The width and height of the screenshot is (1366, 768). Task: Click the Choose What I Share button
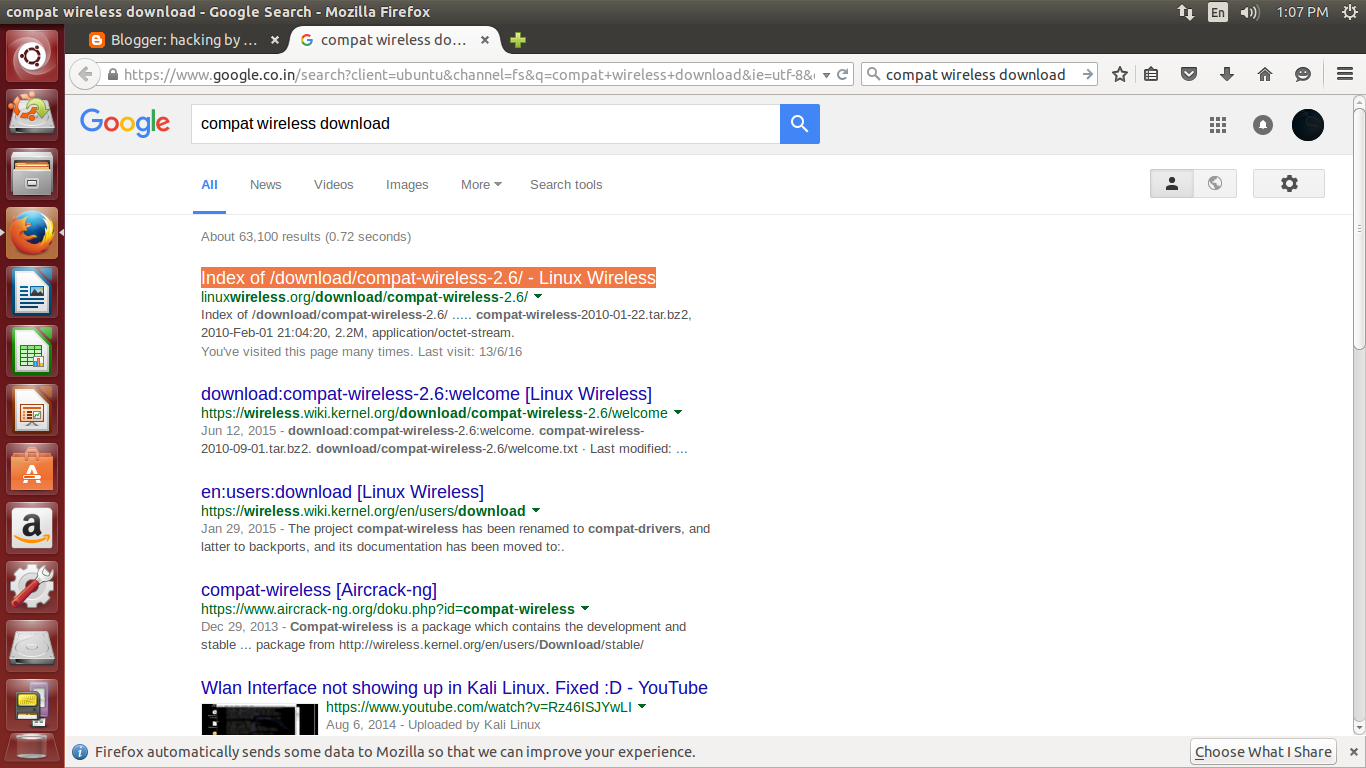click(1263, 752)
